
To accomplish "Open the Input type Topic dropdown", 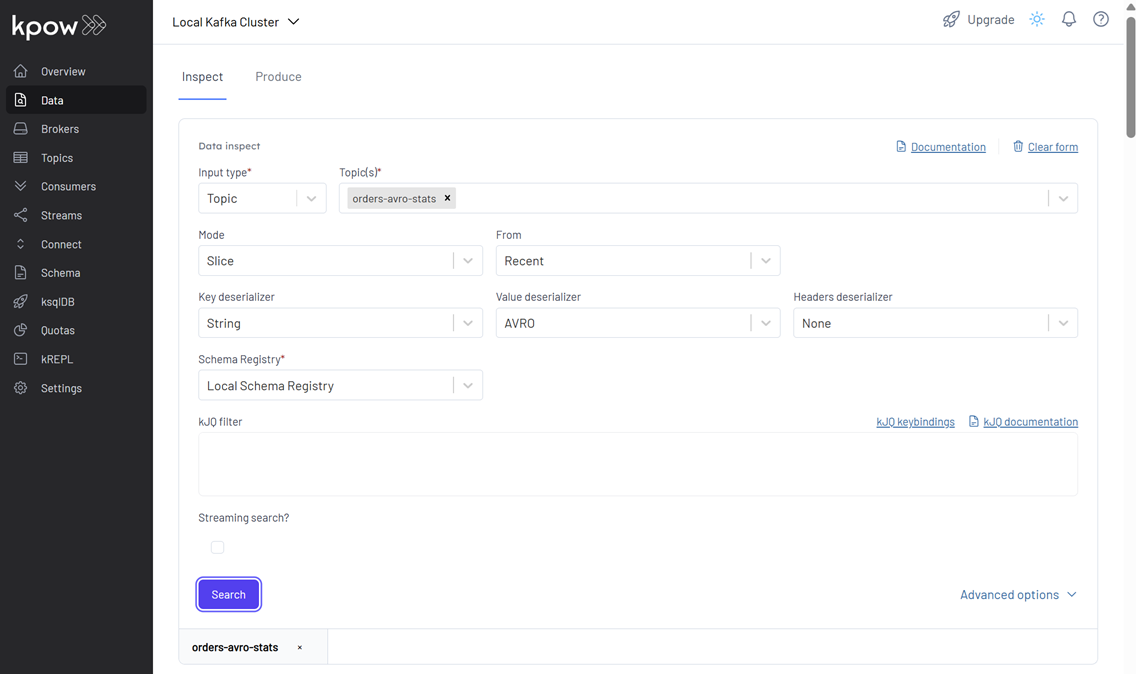I will pos(262,198).
